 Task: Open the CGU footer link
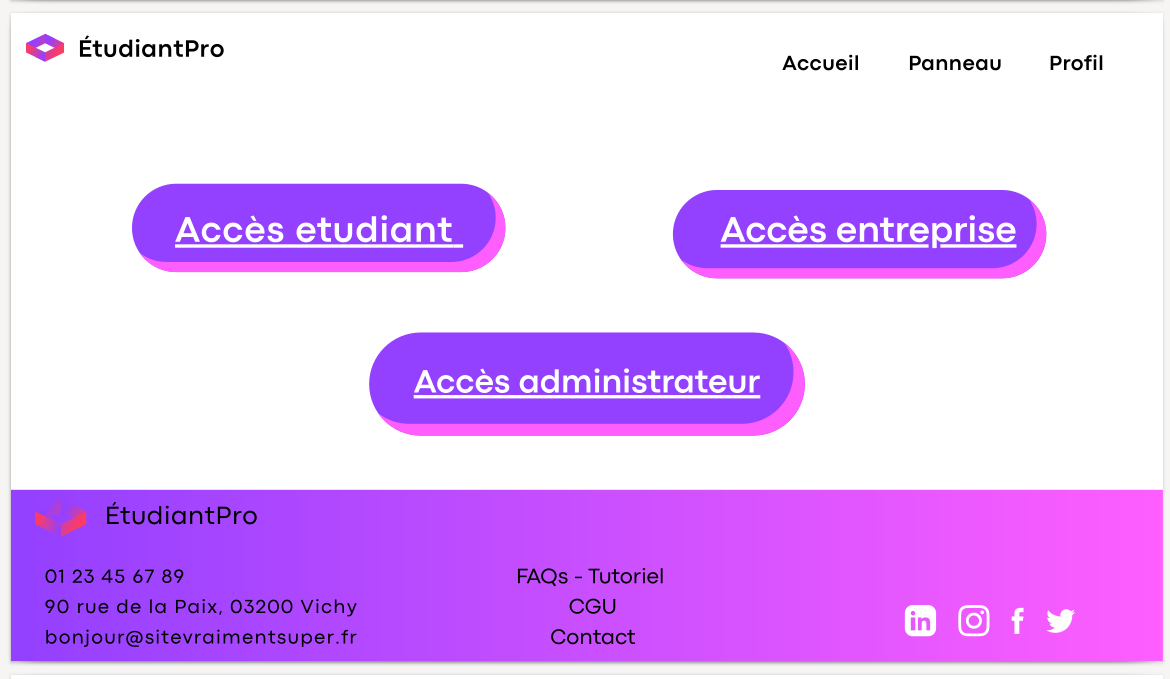point(592,606)
